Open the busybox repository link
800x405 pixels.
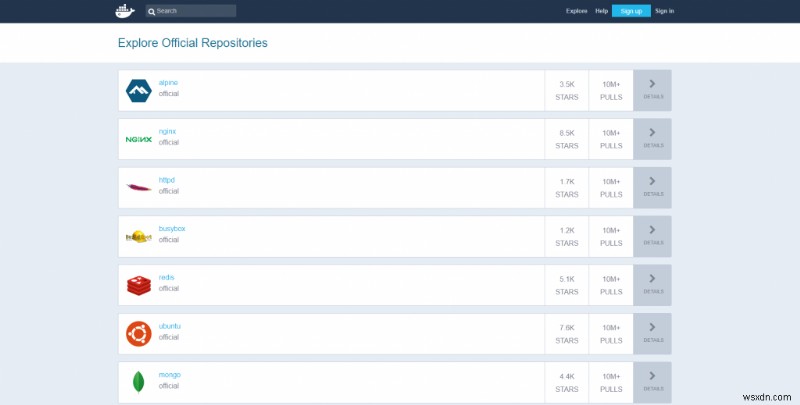coord(171,229)
